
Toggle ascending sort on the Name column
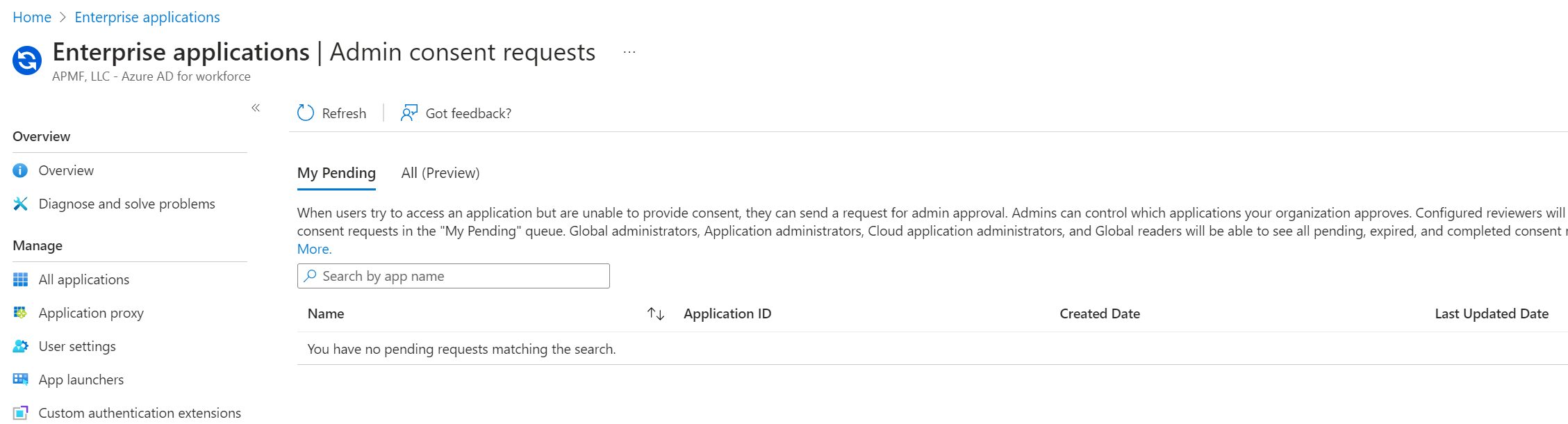point(650,313)
